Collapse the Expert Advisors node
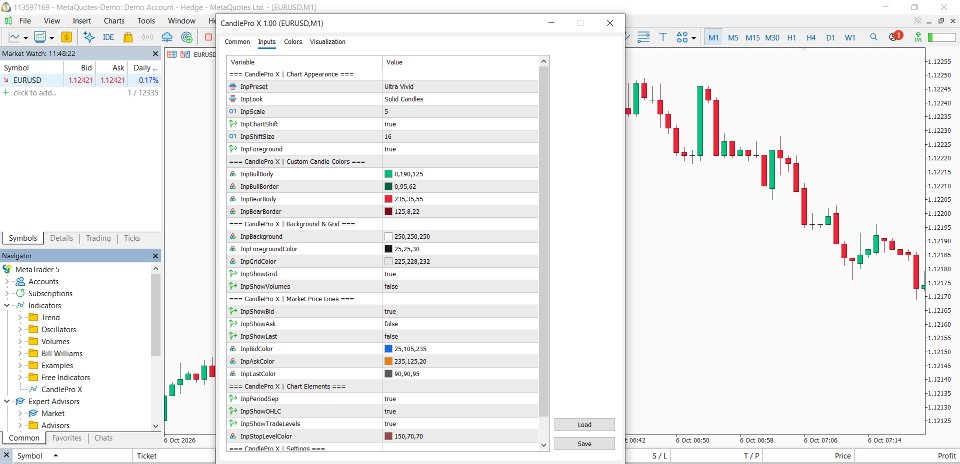Screen dimensions: 960x464 coord(7,402)
